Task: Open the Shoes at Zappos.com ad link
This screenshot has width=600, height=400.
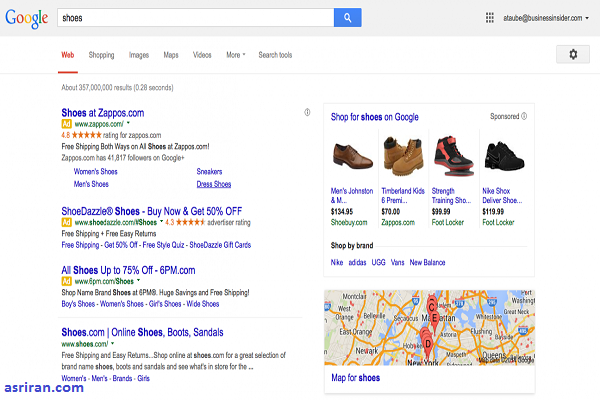Action: pyautogui.click(x=103, y=112)
